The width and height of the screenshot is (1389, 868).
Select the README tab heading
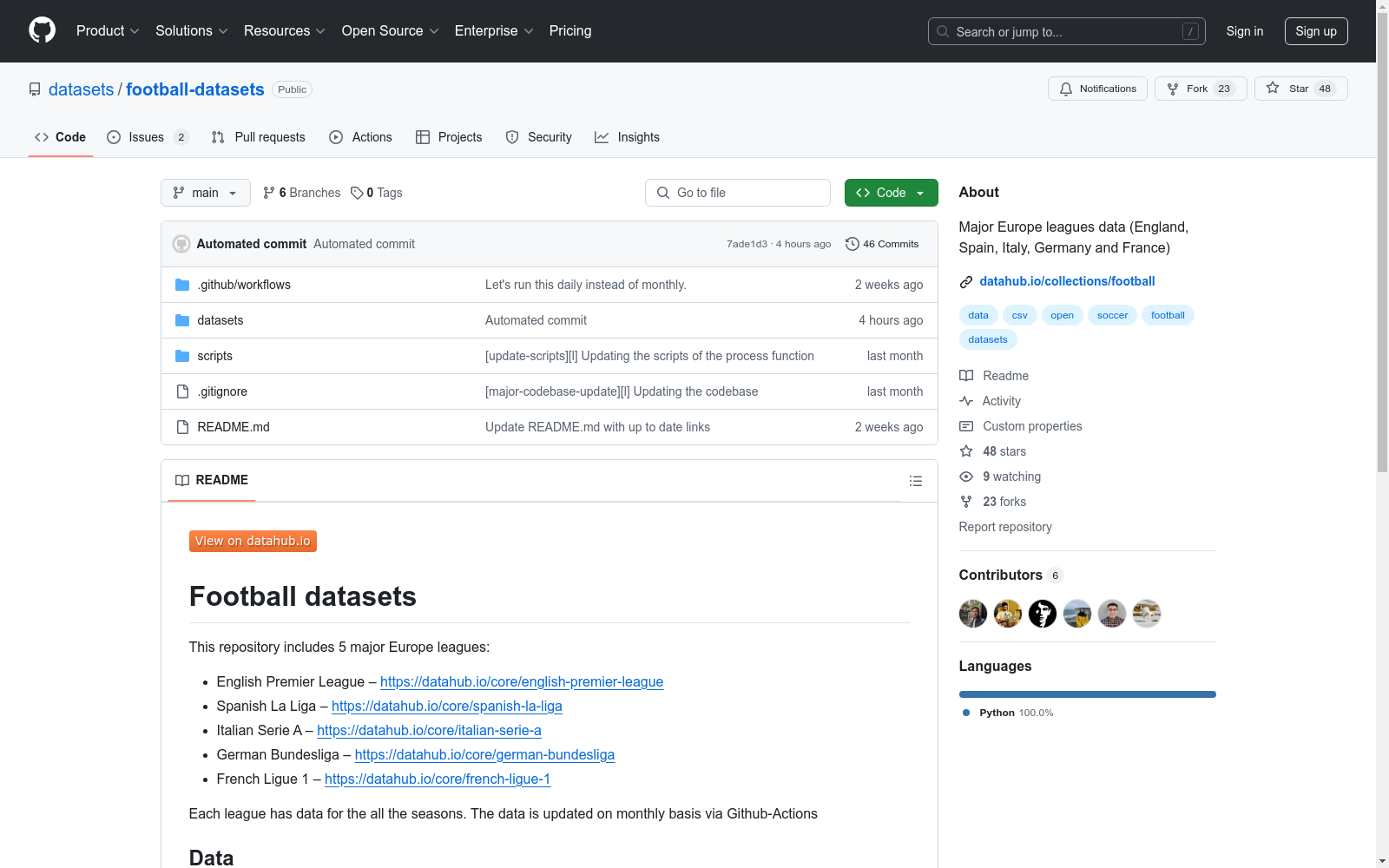[212, 480]
